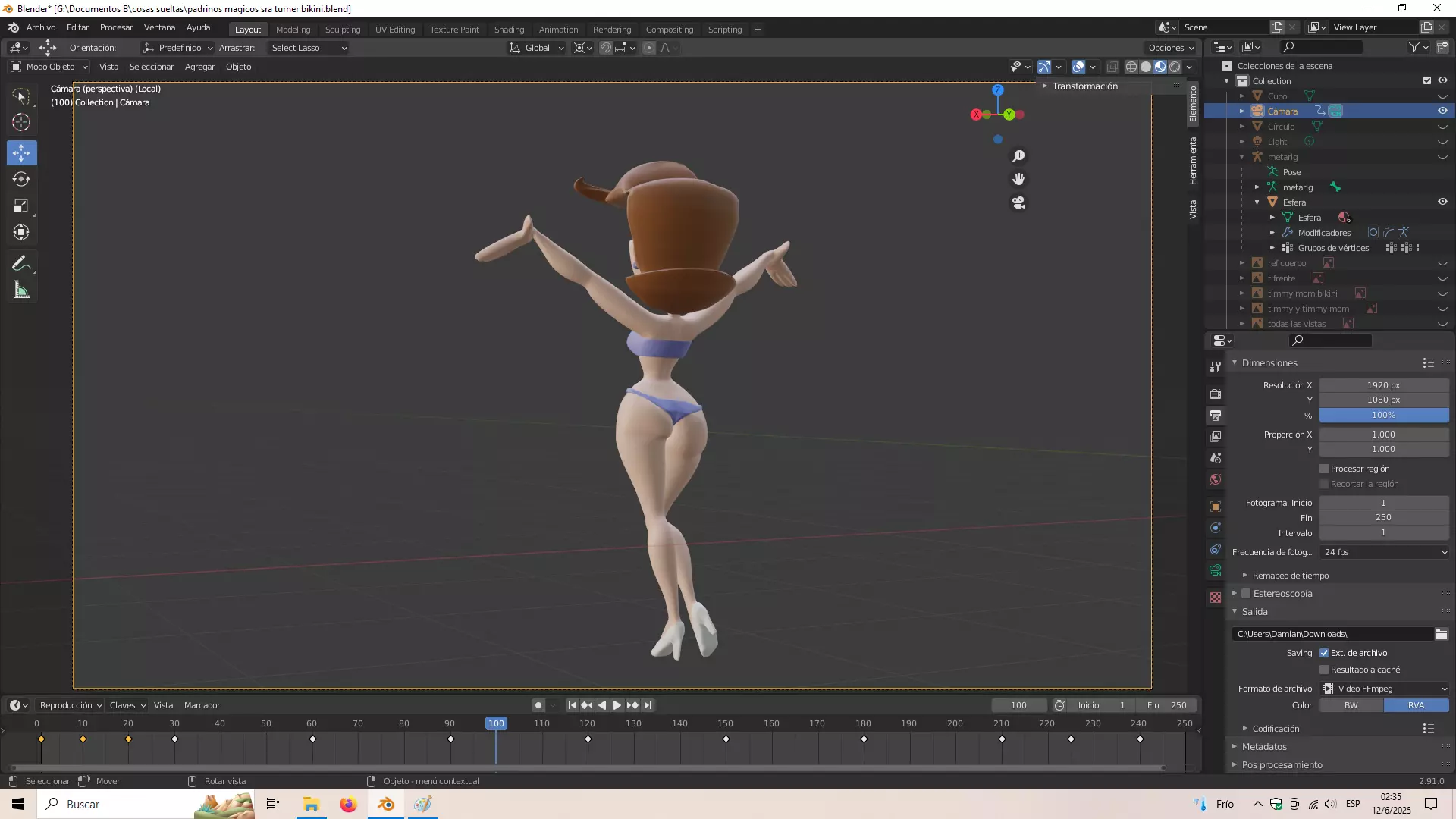Select BW color mode button
This screenshot has height=819, width=1456.
1351,705
